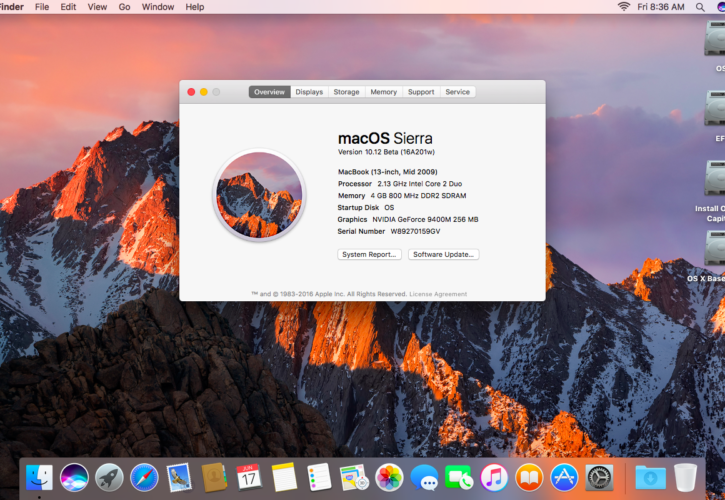The height and width of the screenshot is (500, 725).
Task: Launch Safari compass icon in Dock
Action: click(144, 477)
